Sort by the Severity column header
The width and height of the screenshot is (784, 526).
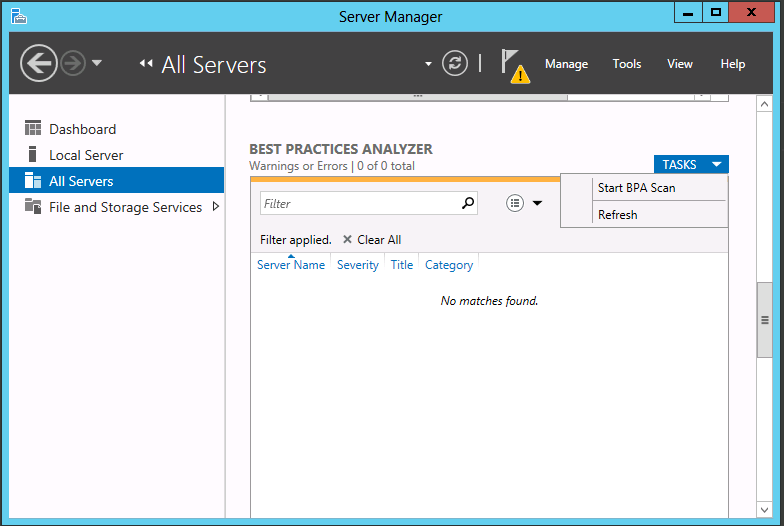358,265
